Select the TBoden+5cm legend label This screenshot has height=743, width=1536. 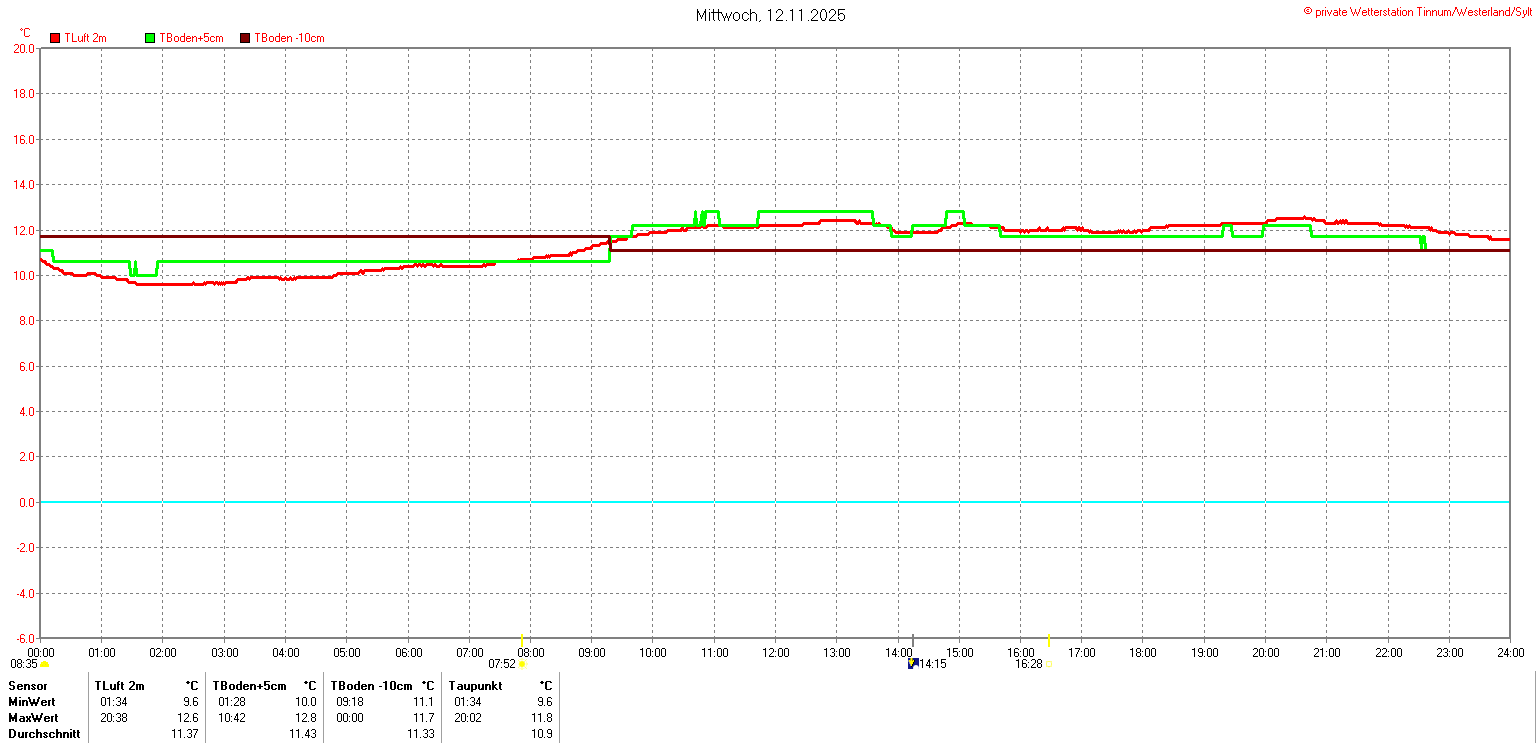[x=191, y=38]
